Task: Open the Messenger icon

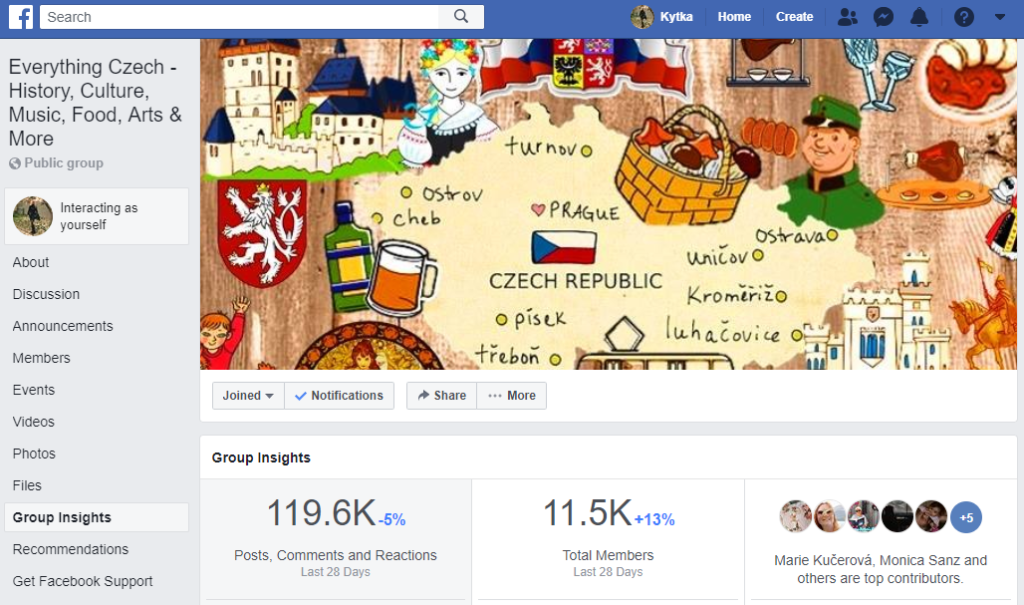Action: tap(884, 17)
